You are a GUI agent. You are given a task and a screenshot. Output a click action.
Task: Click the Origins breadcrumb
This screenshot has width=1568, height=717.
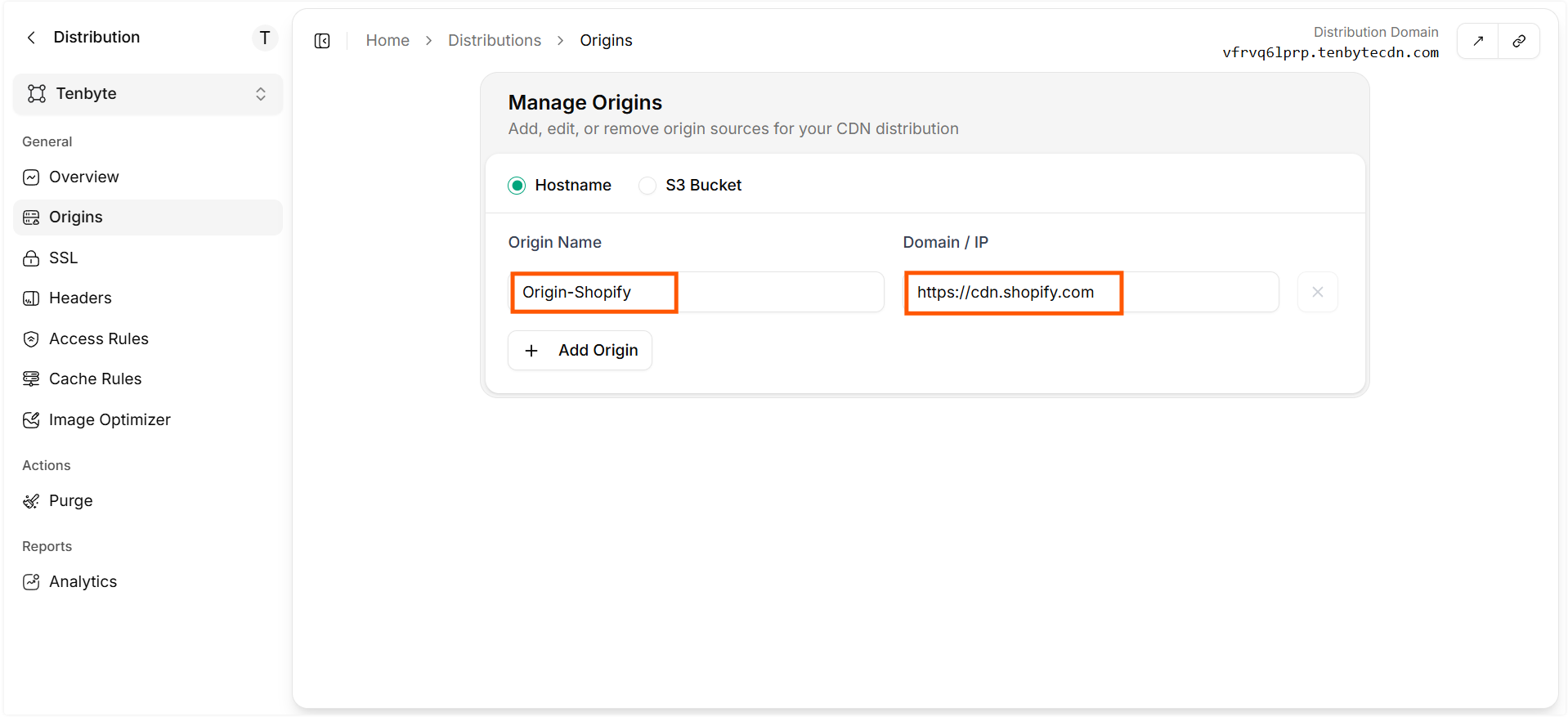coord(606,41)
